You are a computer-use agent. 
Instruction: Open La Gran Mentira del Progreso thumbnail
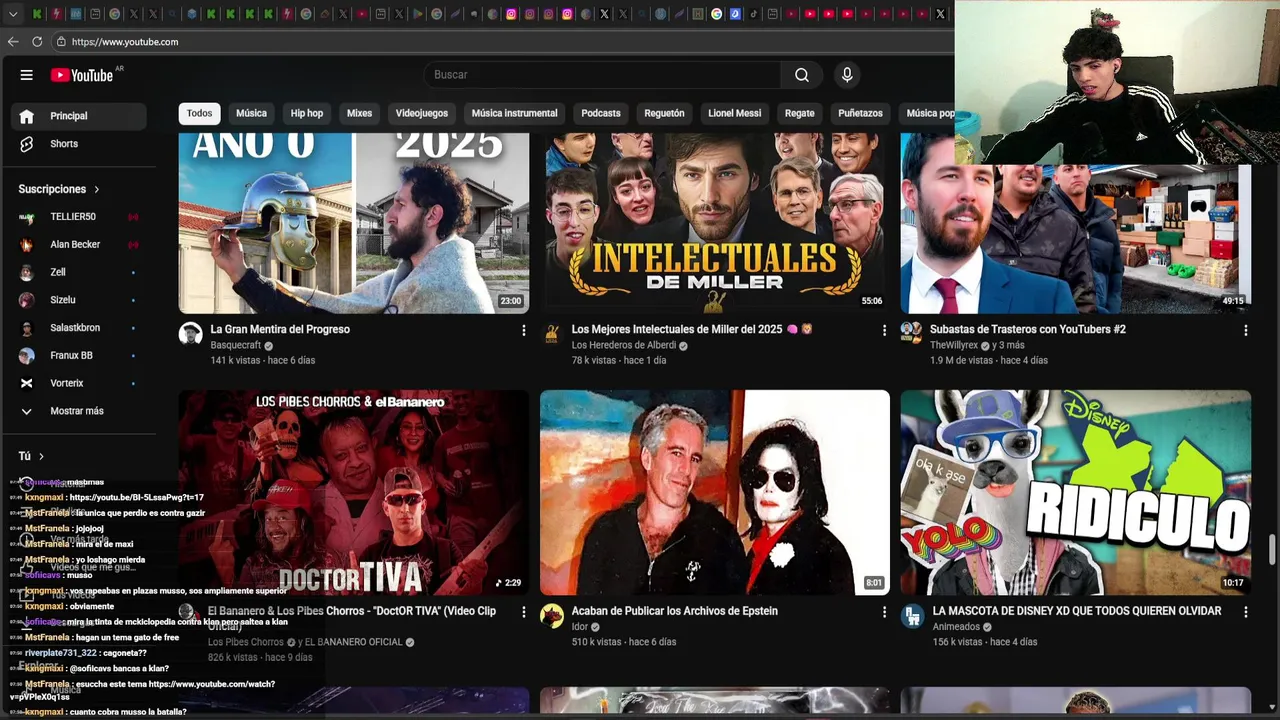point(354,223)
